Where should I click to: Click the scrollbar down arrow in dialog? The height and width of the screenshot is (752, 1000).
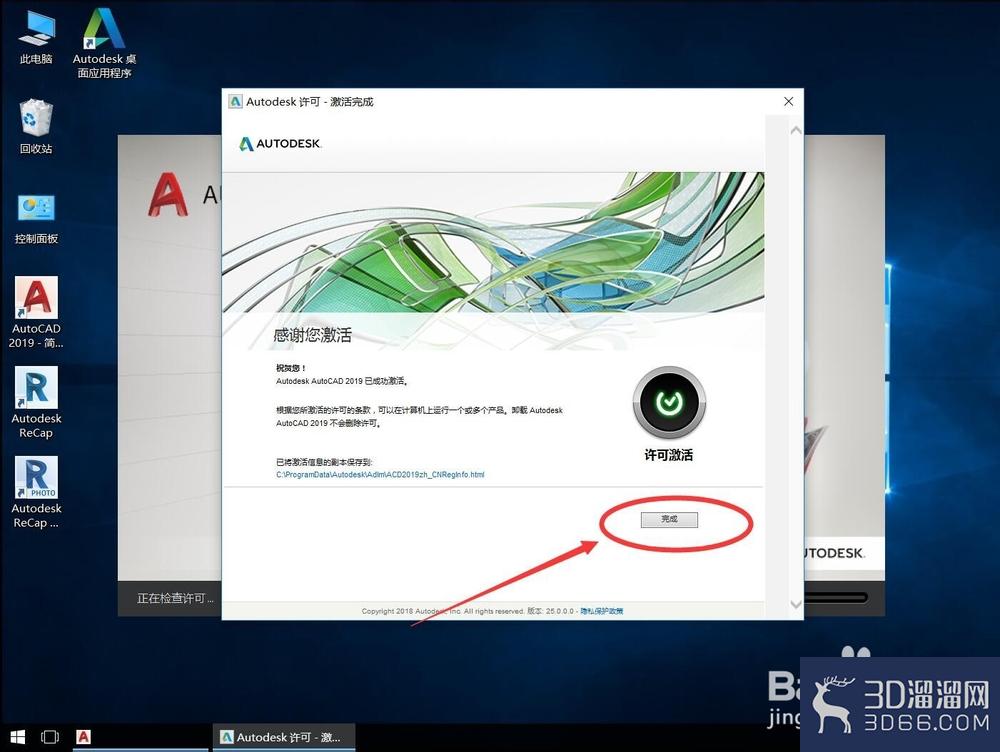[795, 603]
